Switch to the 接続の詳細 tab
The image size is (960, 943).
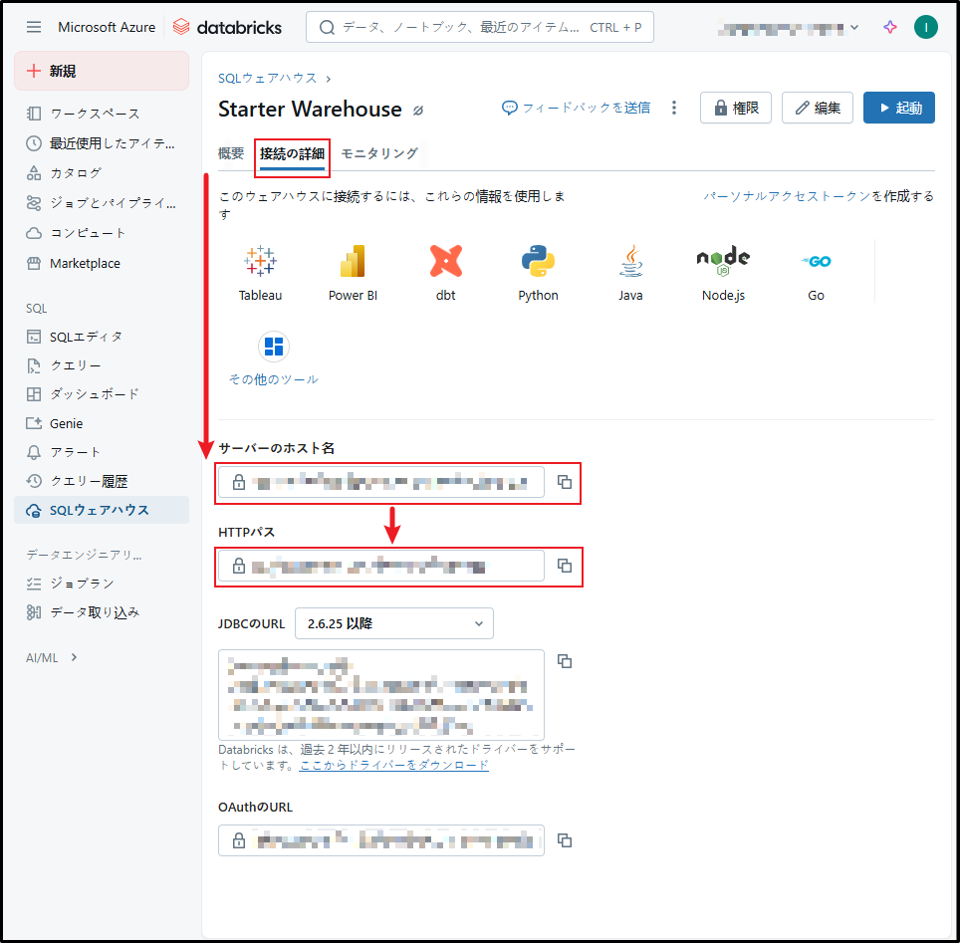[292, 154]
